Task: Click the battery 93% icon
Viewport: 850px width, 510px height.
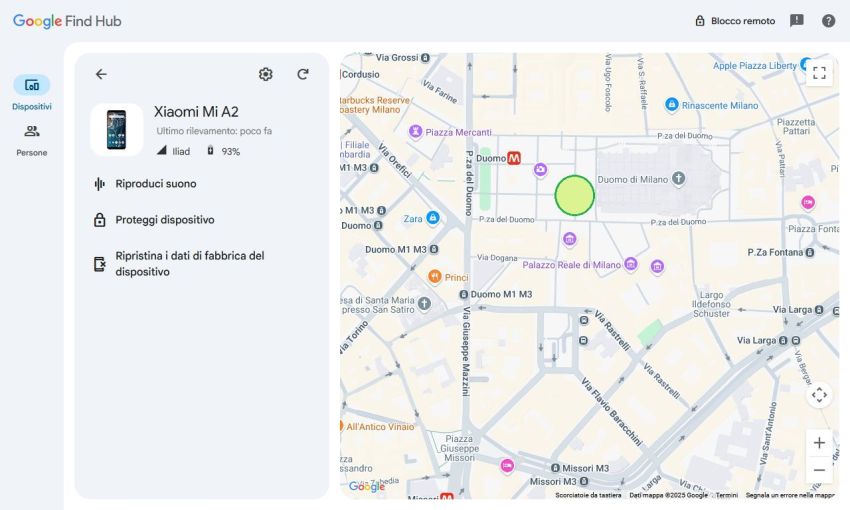Action: pos(210,151)
